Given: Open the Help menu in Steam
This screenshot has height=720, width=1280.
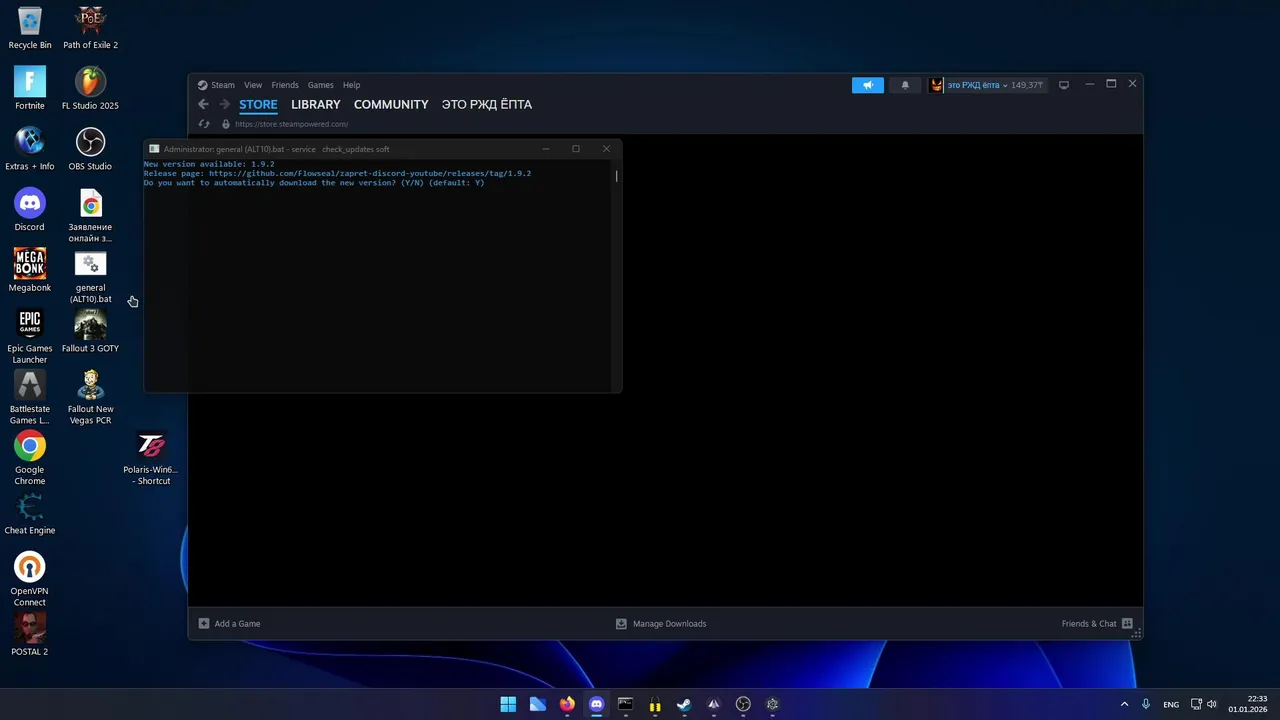Looking at the screenshot, I should click(x=351, y=85).
